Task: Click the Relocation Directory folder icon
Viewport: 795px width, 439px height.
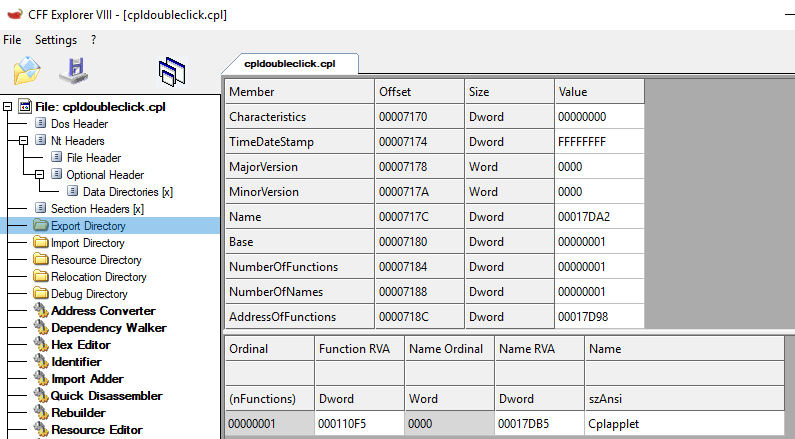Action: [41, 276]
